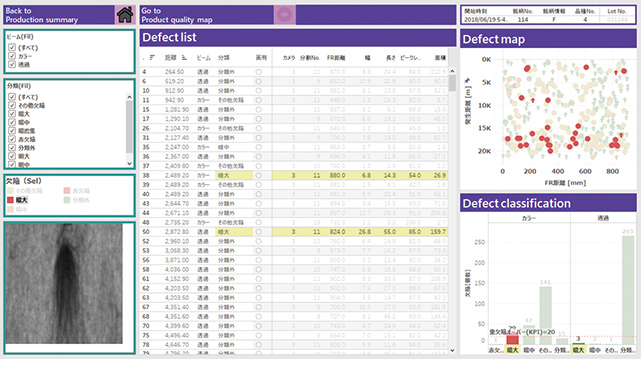Toggle the その他欠陥 classification checkbox
The image size is (642, 370).
coord(12,105)
